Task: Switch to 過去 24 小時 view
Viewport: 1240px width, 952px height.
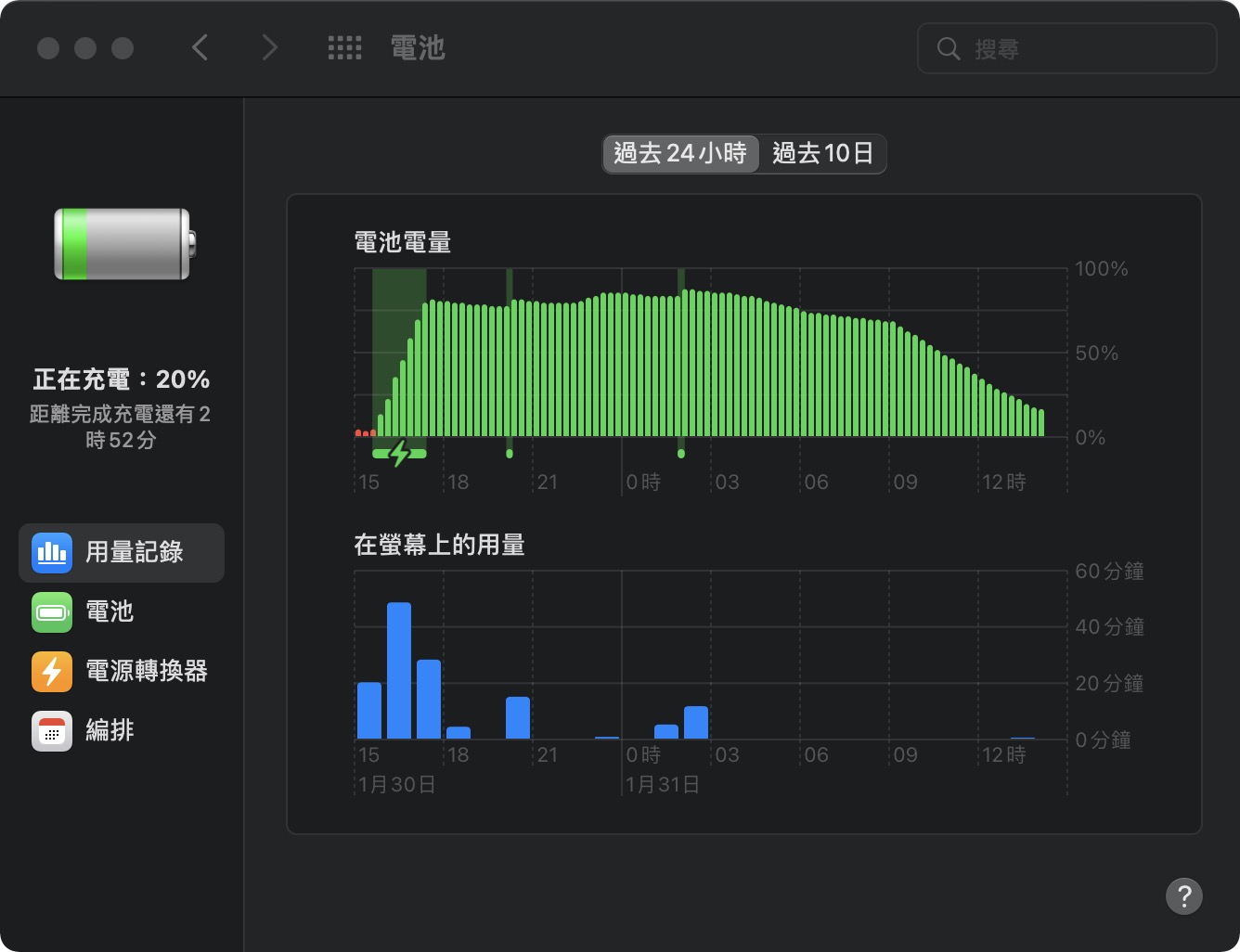Action: point(680,153)
